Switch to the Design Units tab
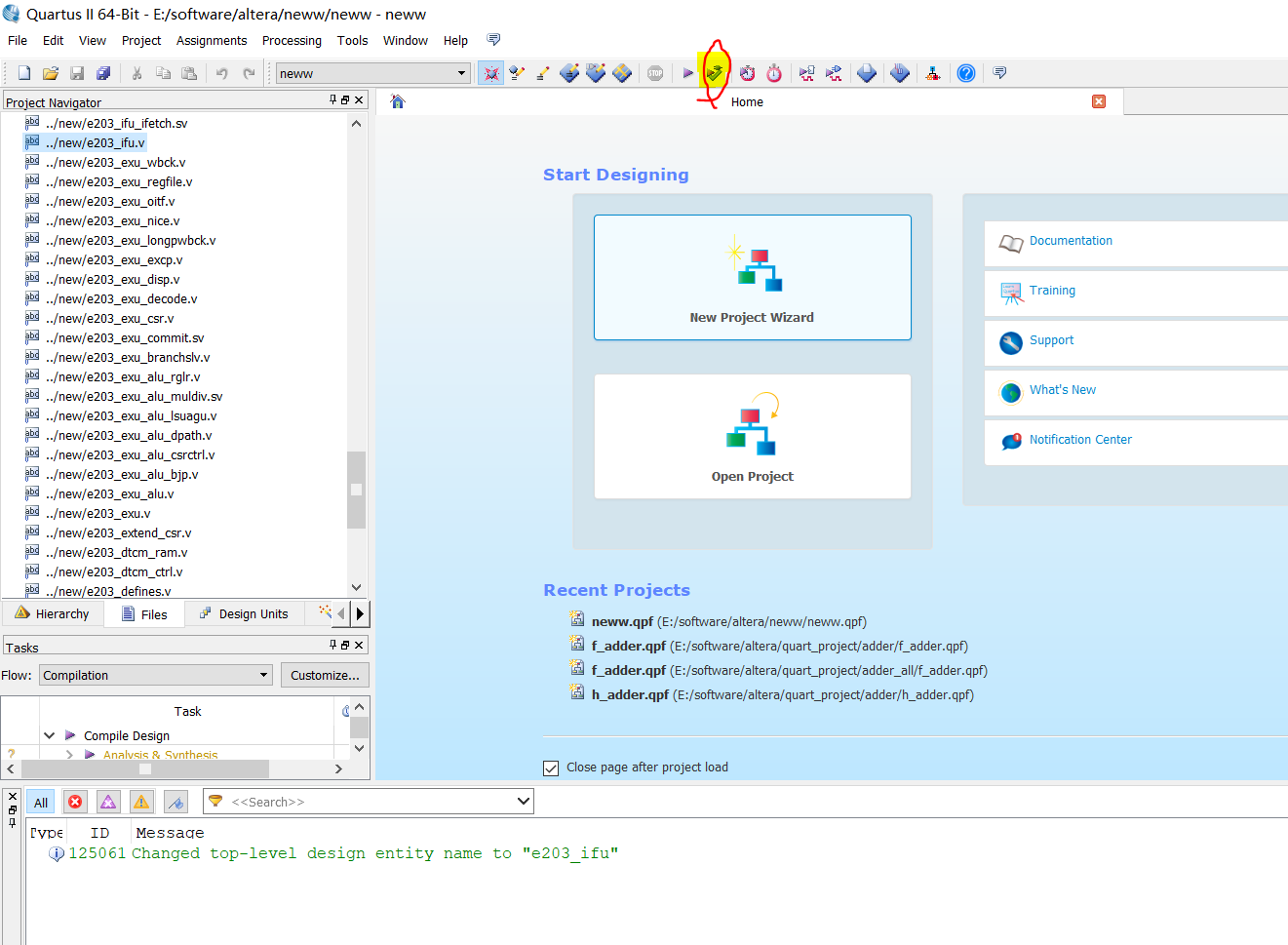Viewport: 1288px width, 945px height. pos(244,613)
